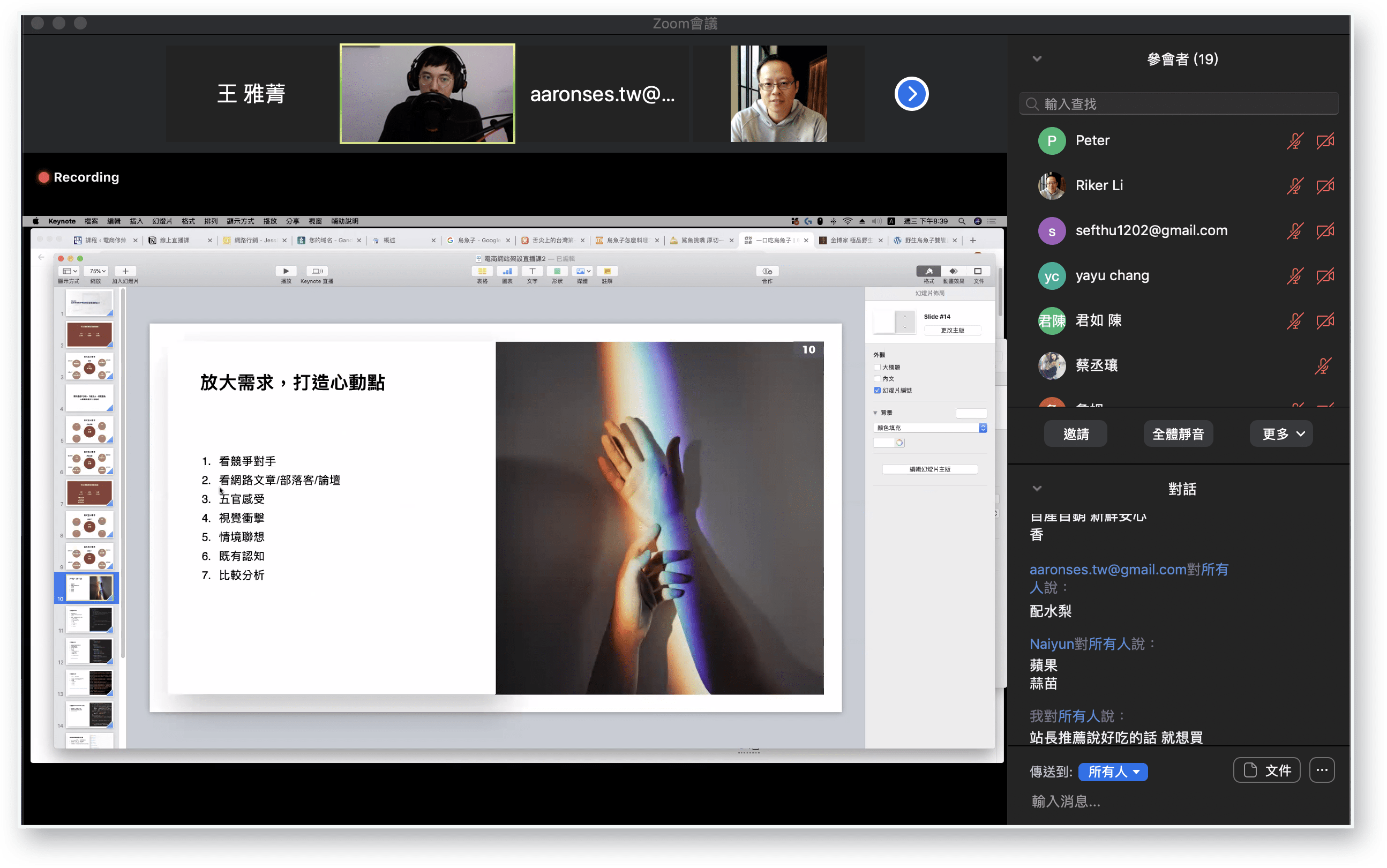
Task: Click the background color well swatch
Action: [884, 443]
